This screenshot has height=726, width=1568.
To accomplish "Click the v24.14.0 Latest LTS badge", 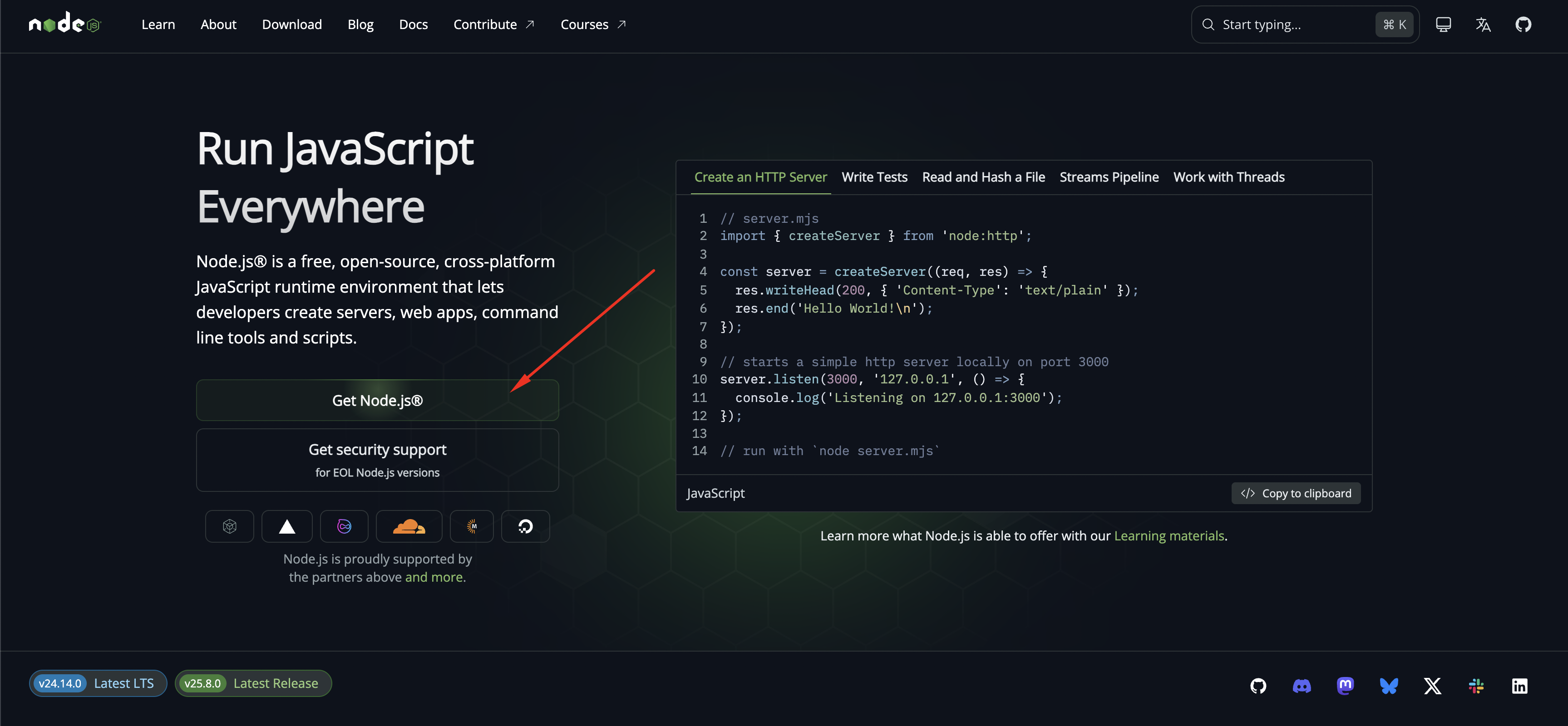I will point(98,683).
